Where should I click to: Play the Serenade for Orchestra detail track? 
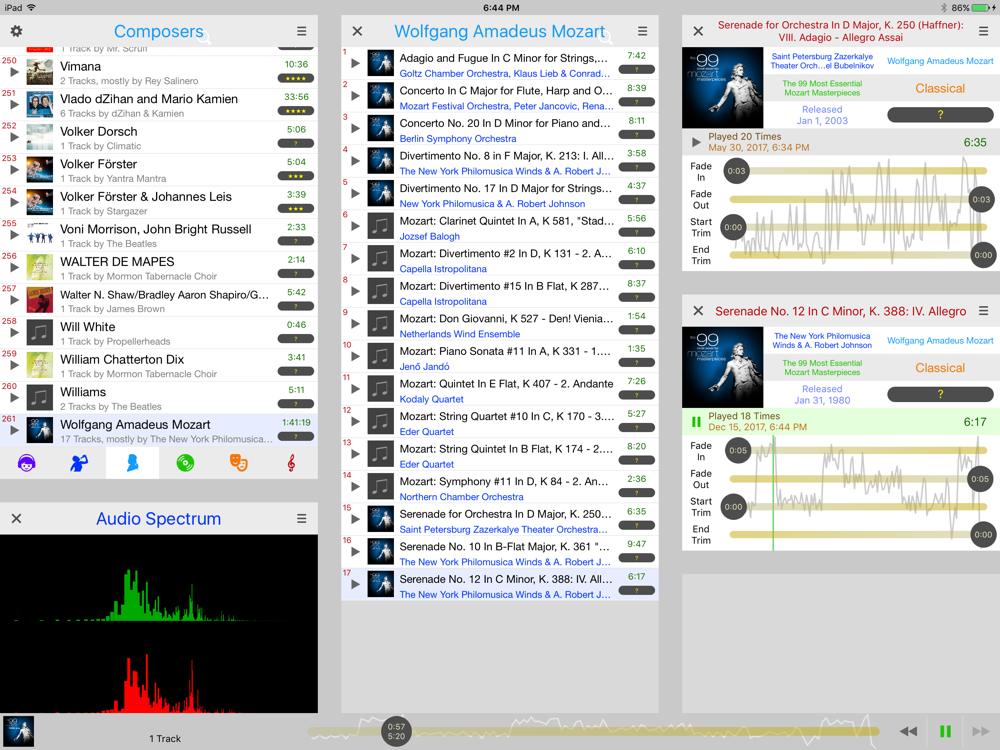696,142
